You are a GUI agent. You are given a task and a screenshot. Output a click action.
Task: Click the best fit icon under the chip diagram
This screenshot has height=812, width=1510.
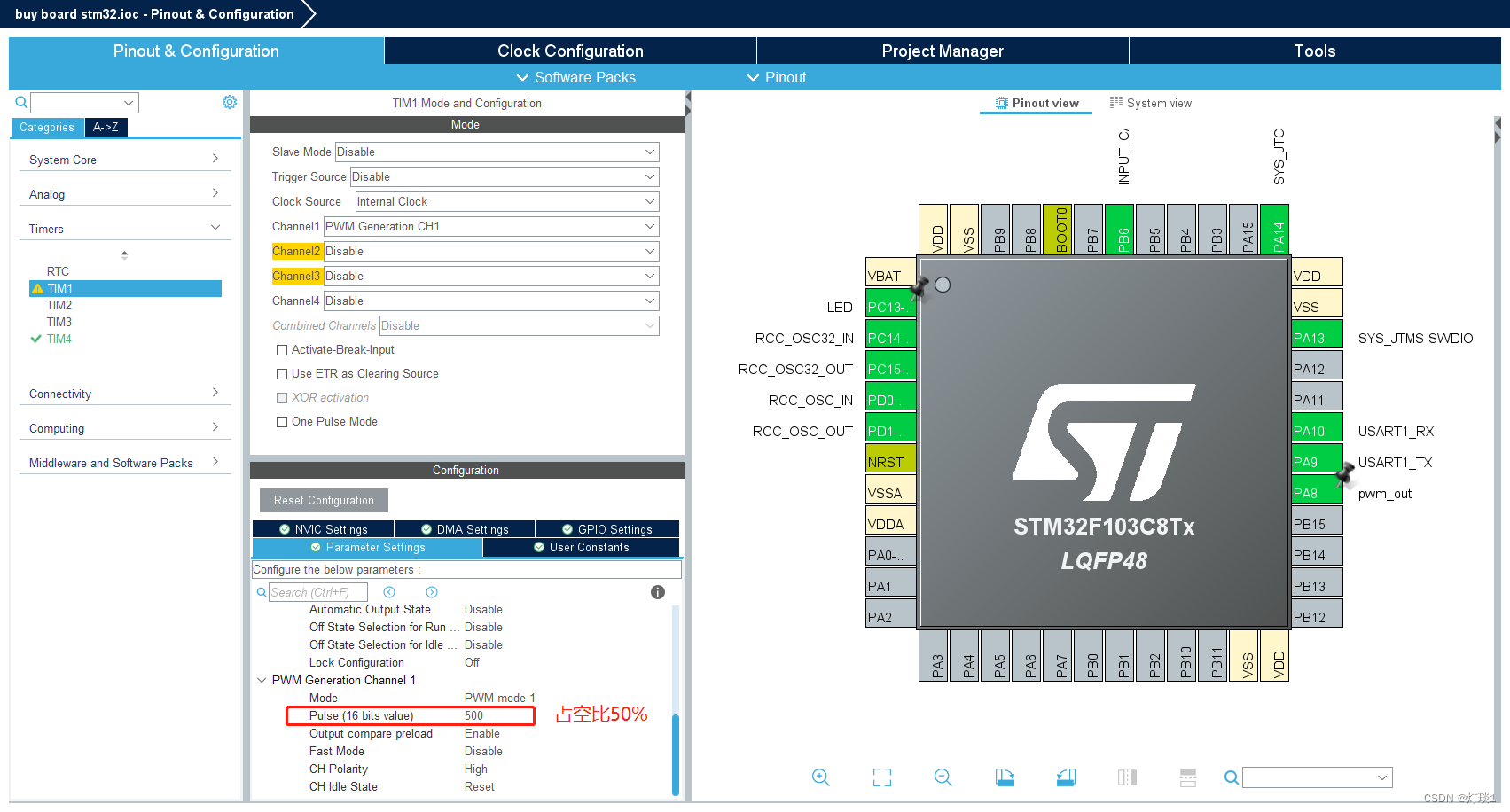tap(881, 777)
